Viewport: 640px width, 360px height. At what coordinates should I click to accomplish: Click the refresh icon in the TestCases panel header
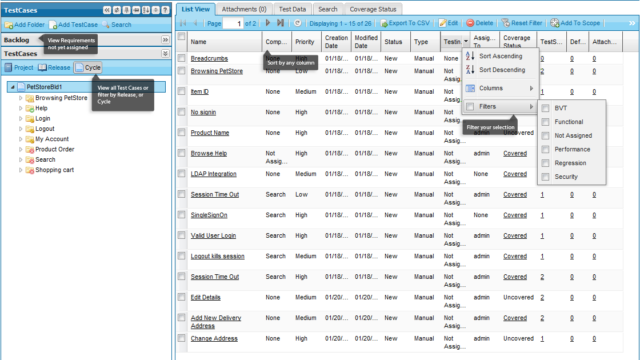(x=117, y=10)
